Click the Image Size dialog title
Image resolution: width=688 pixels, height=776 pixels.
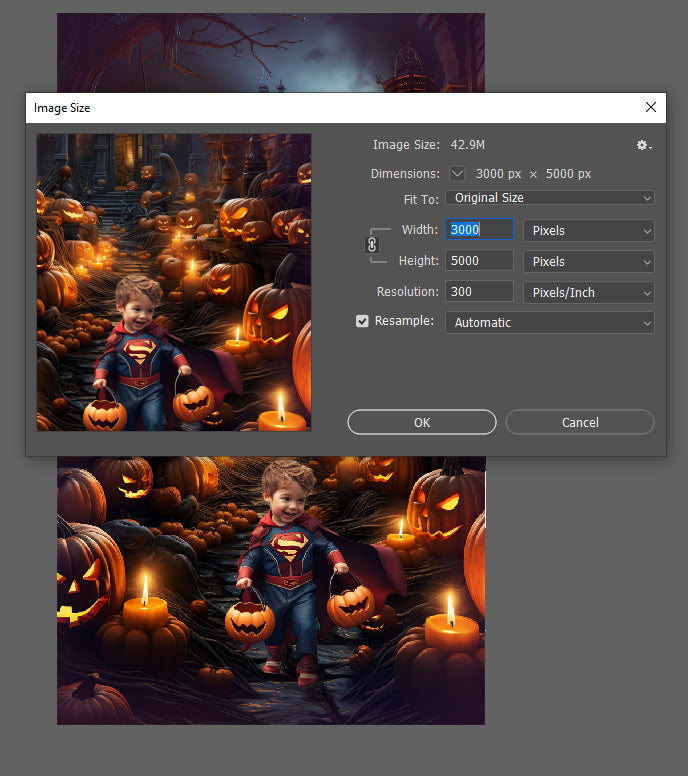(x=62, y=108)
